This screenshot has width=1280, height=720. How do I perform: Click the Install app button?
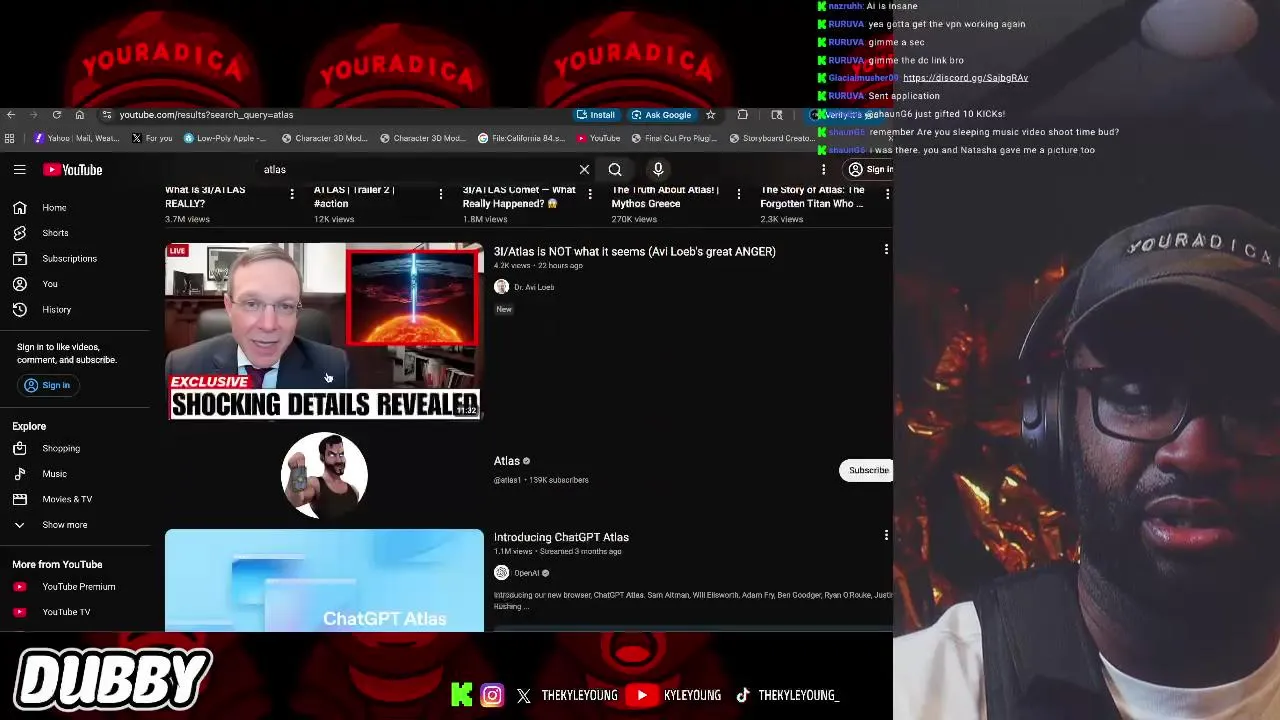point(596,115)
